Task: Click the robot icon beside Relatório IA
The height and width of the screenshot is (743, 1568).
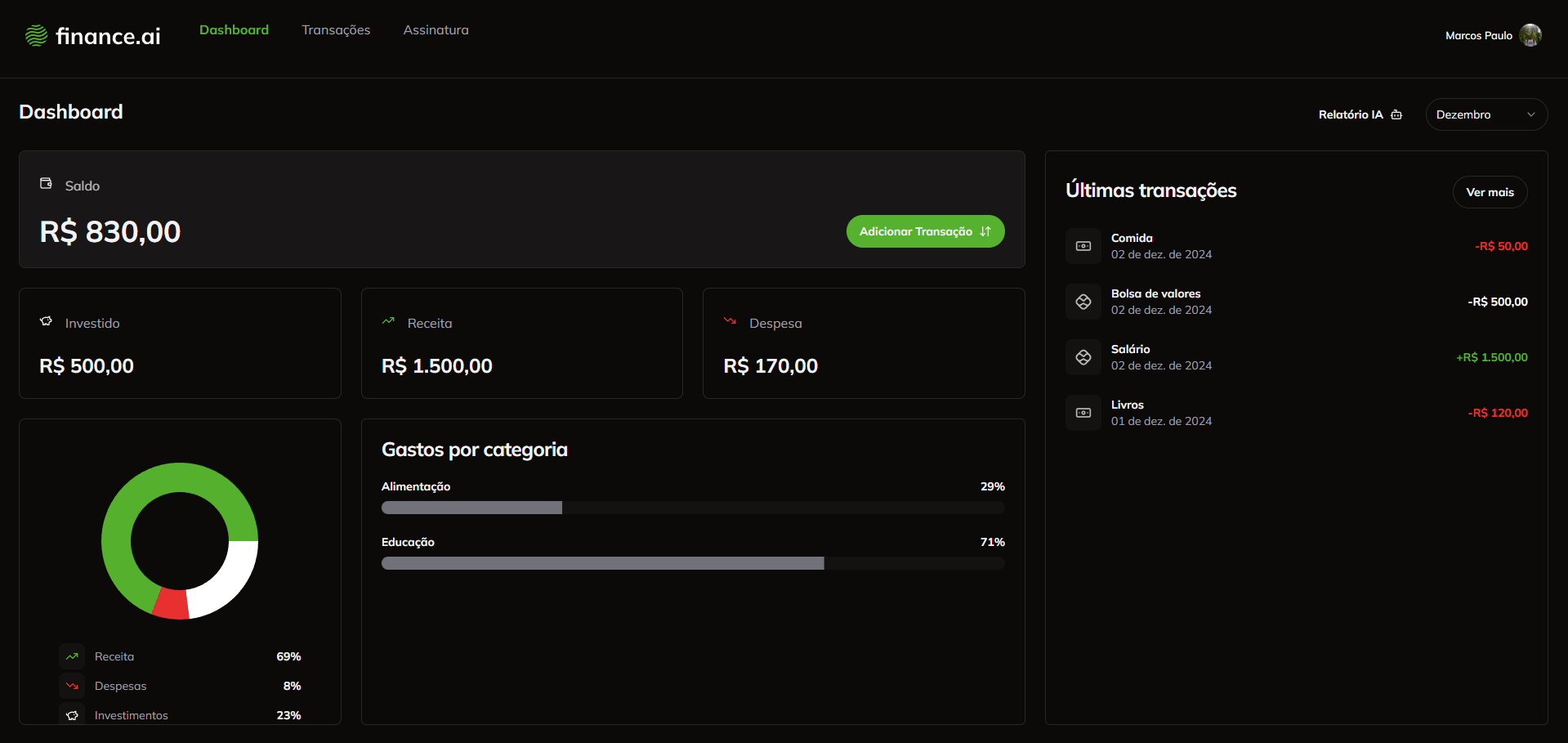Action: coord(1396,114)
